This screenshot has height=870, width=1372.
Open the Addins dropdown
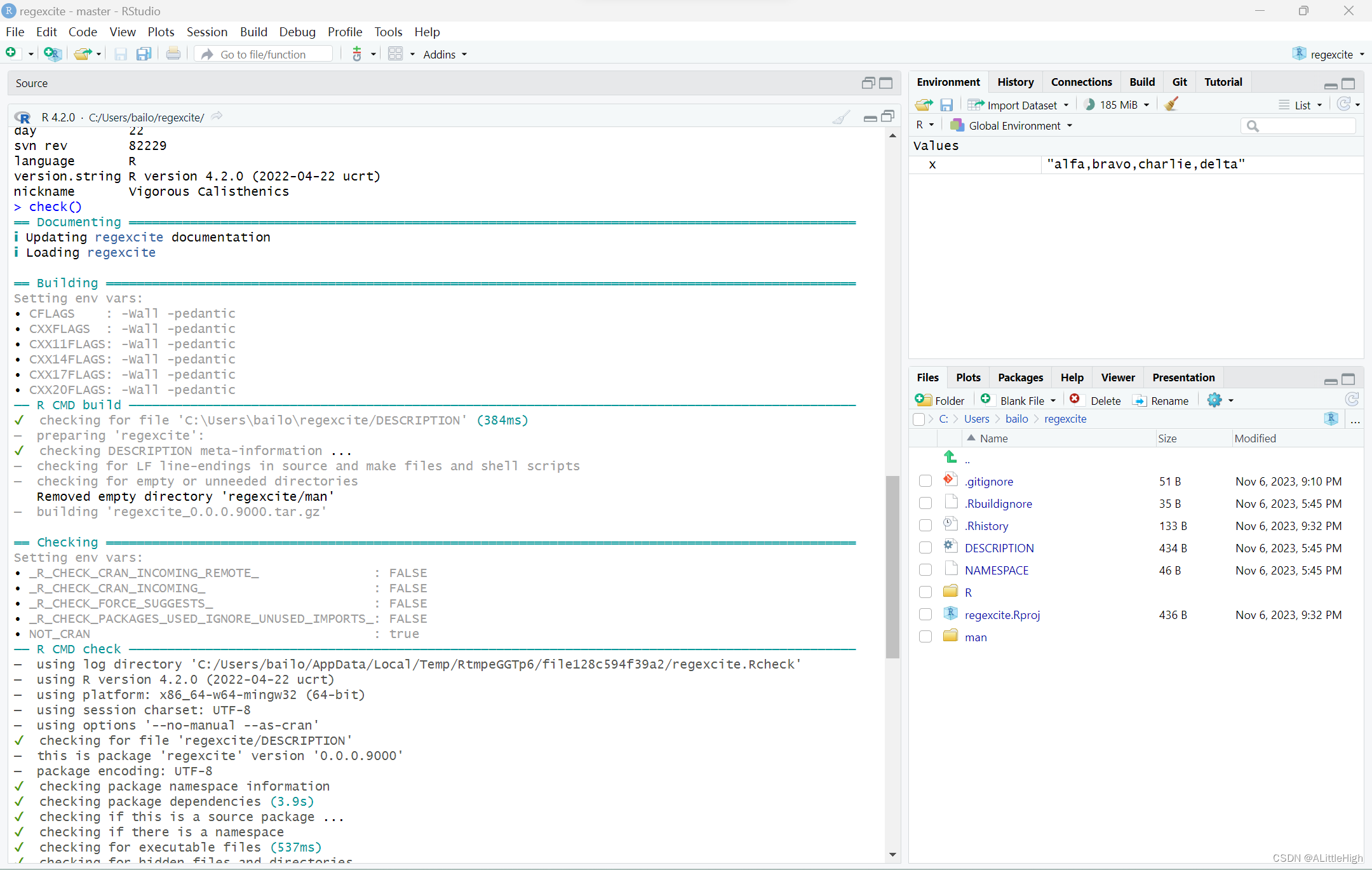tap(445, 54)
